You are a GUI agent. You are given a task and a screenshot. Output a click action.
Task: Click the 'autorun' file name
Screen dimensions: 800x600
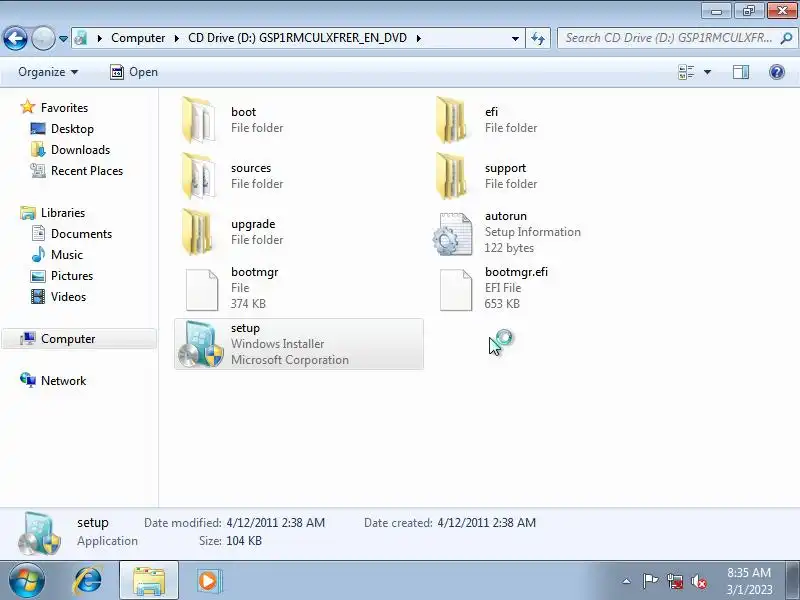pos(506,216)
